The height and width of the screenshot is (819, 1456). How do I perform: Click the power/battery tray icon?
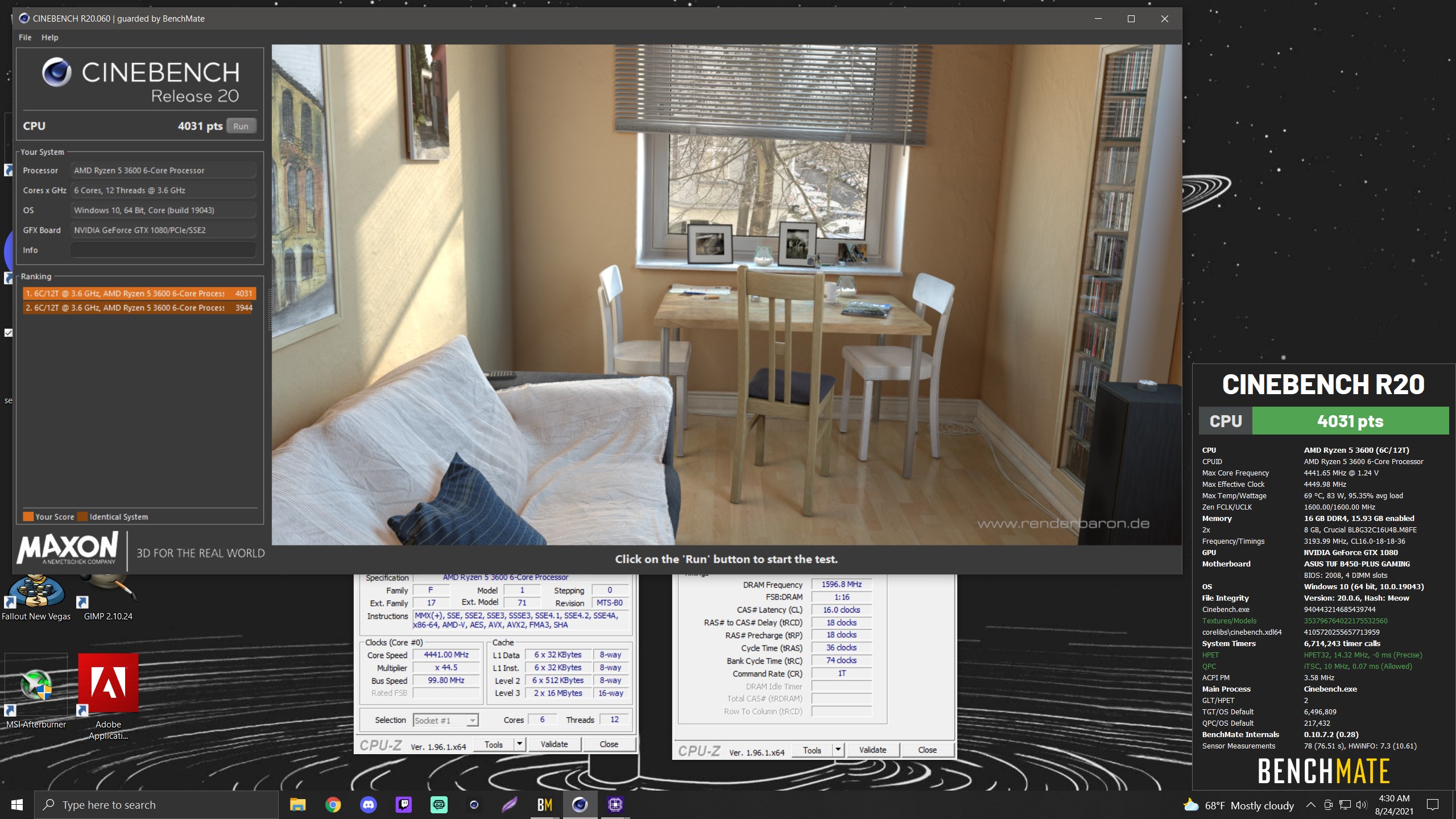point(1328,805)
